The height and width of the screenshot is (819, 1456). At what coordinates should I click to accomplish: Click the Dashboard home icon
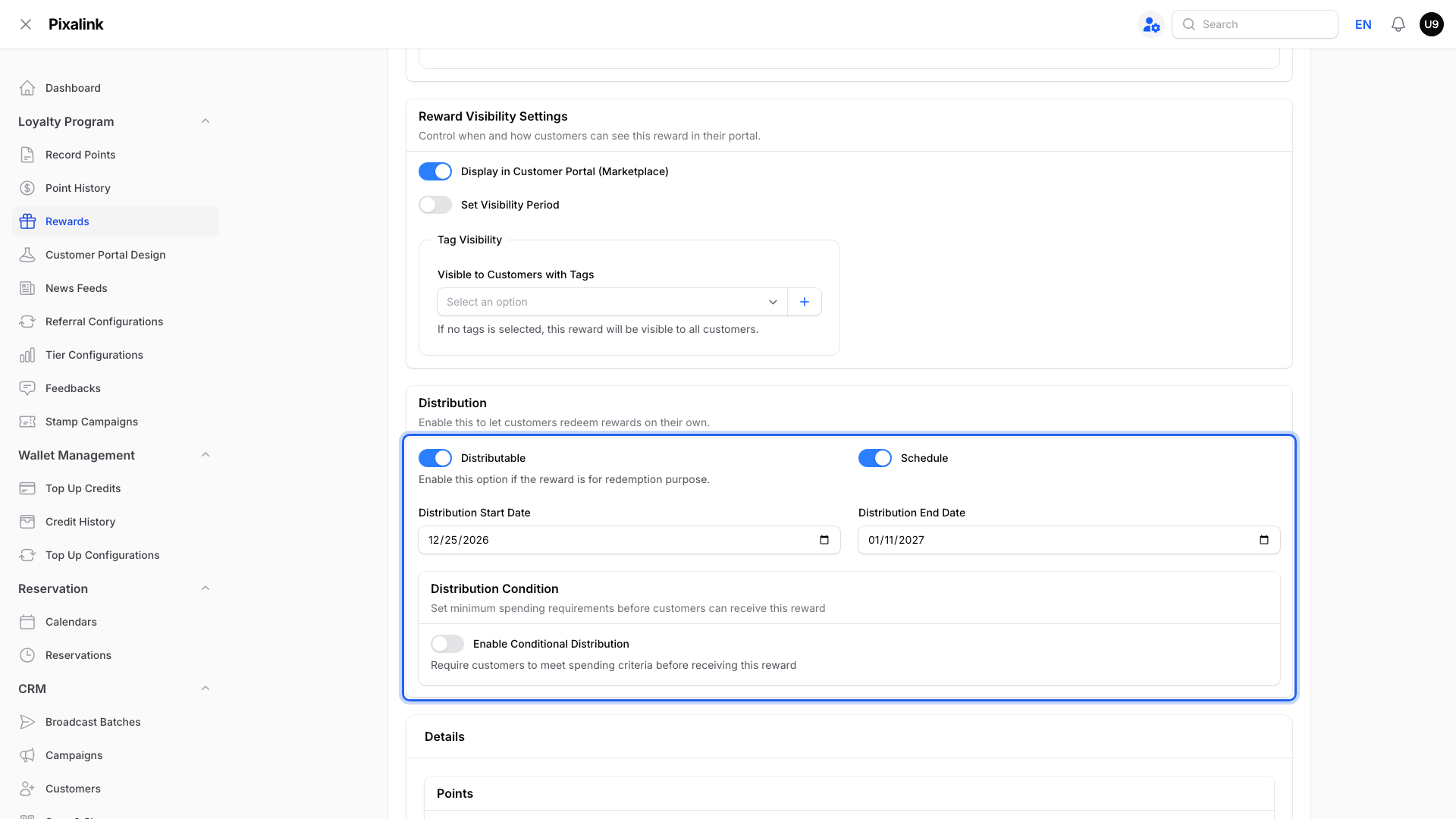(27, 88)
